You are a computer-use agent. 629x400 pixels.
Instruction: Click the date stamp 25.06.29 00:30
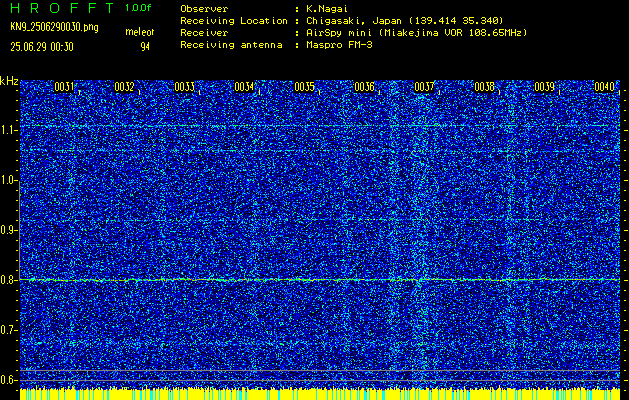pos(42,47)
